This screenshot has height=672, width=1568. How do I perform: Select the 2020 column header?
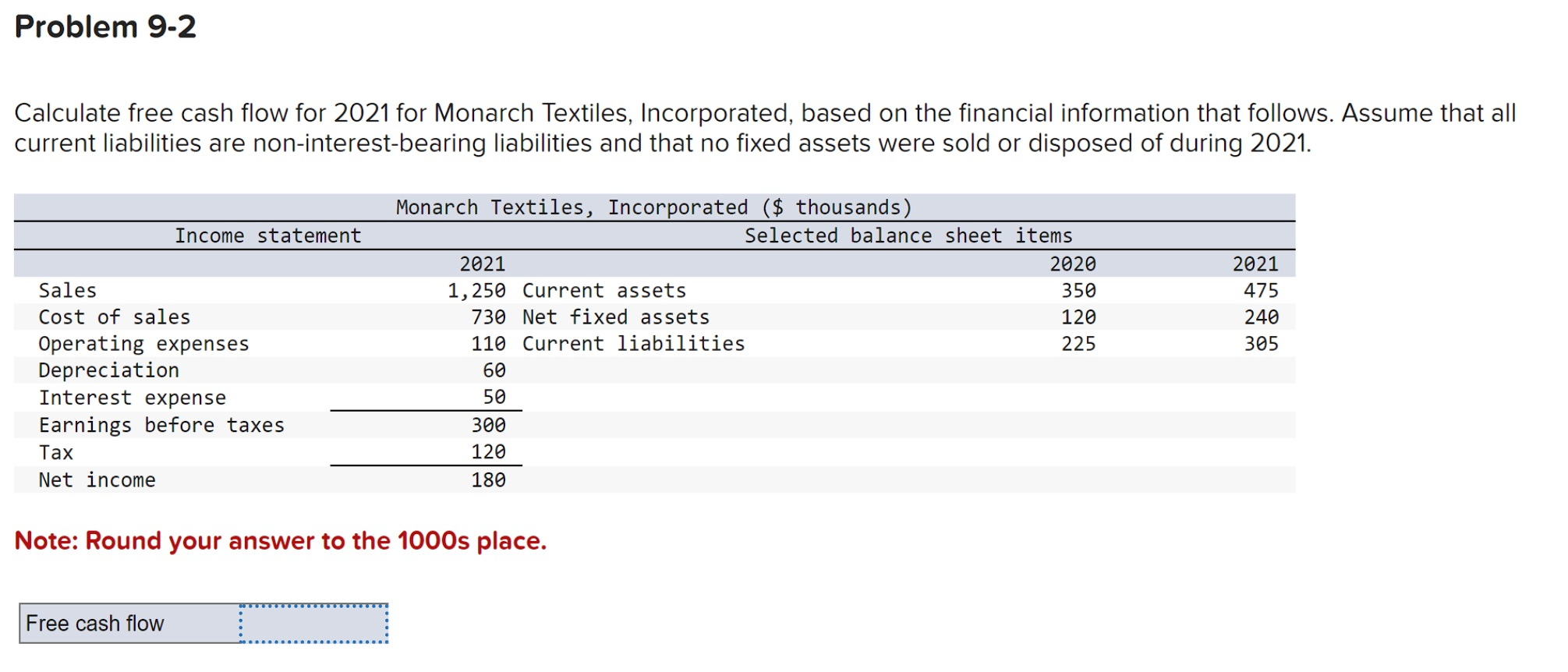1073,263
